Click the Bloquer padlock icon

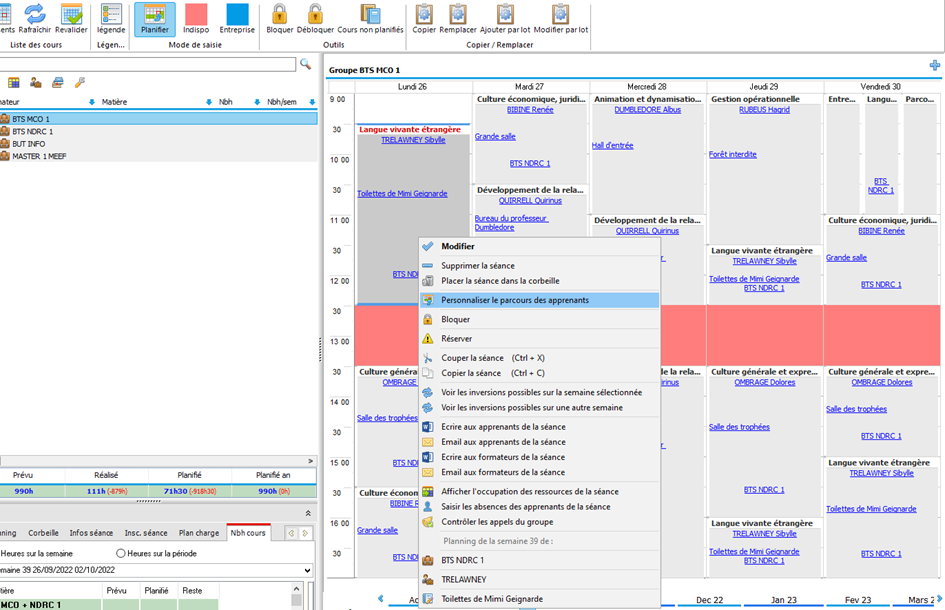(280, 13)
